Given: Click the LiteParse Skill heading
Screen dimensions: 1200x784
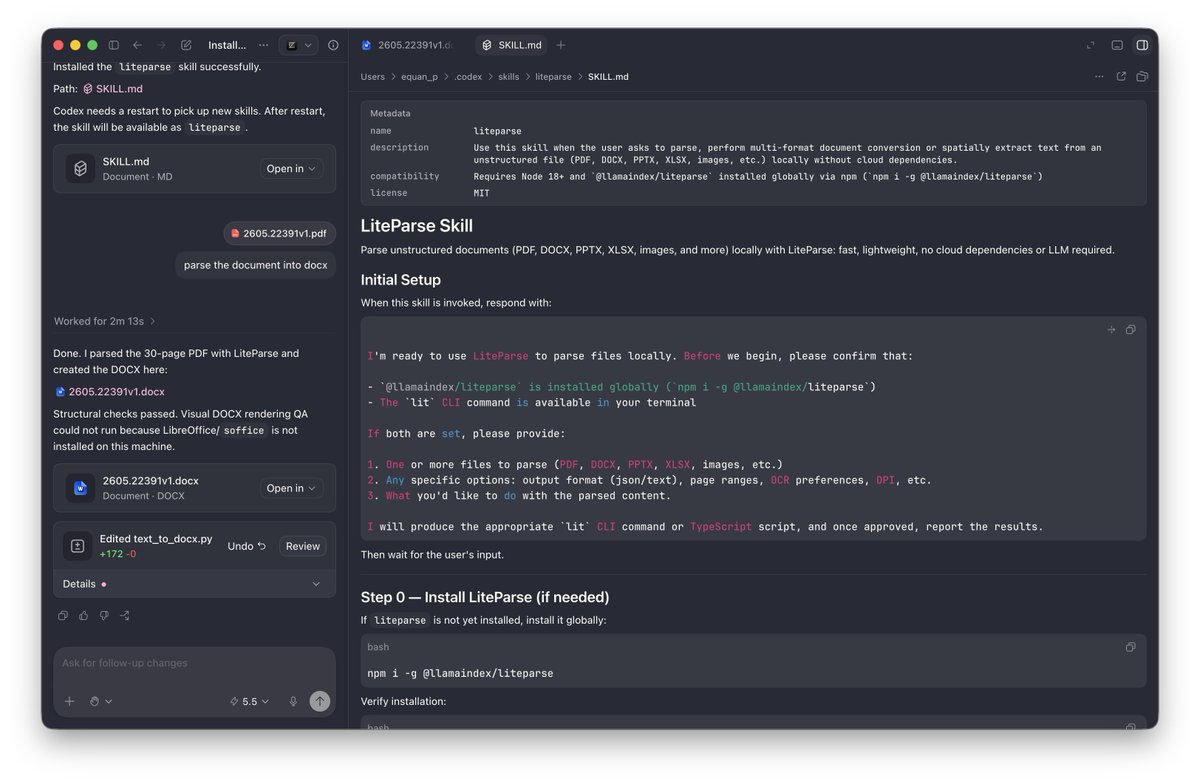Looking at the screenshot, I should coord(417,226).
